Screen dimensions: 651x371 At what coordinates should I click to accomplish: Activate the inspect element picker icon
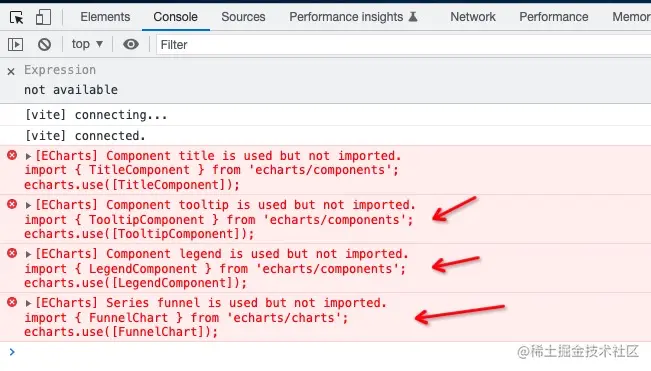(x=17, y=17)
